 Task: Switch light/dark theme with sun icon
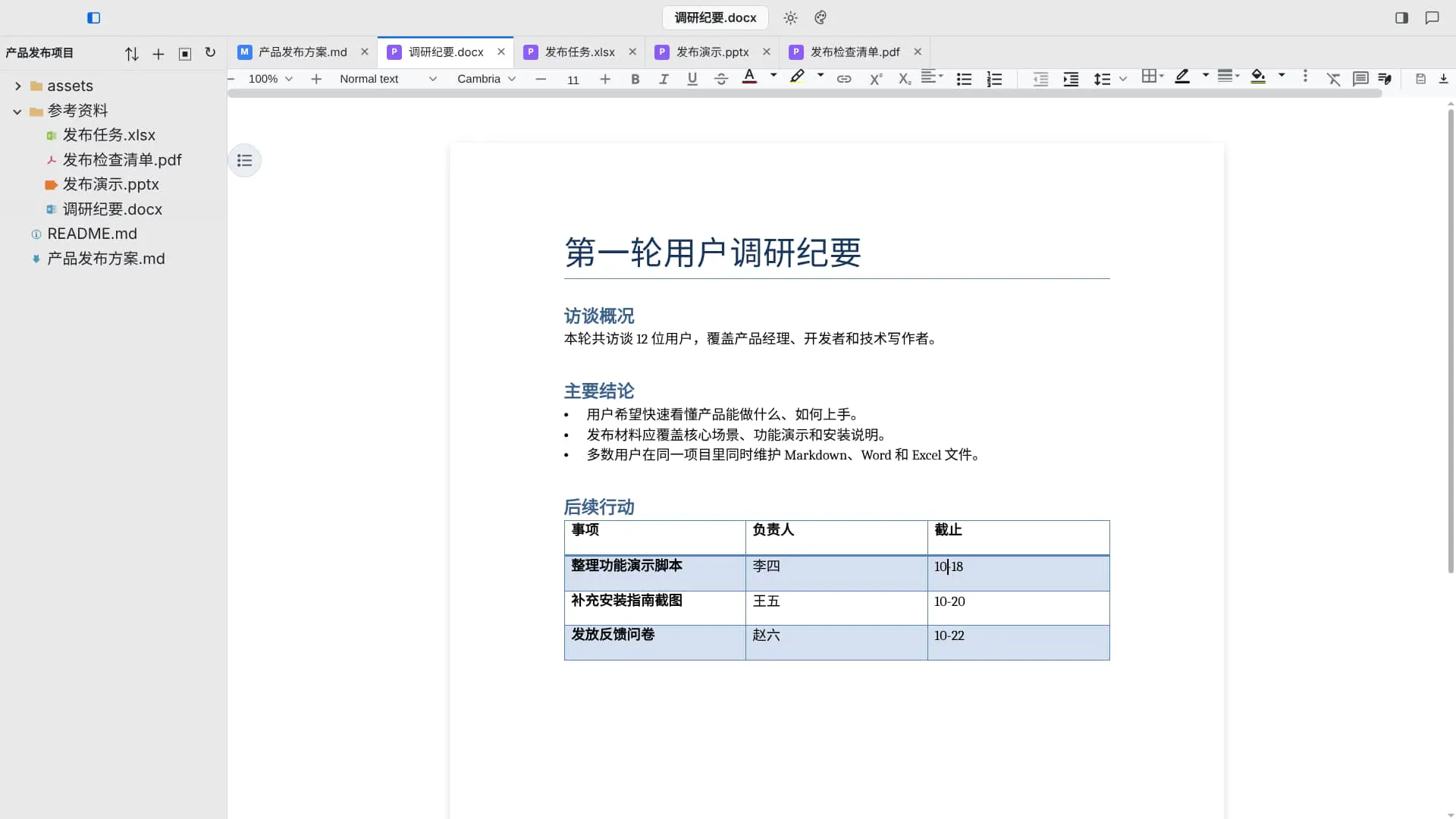coord(790,17)
